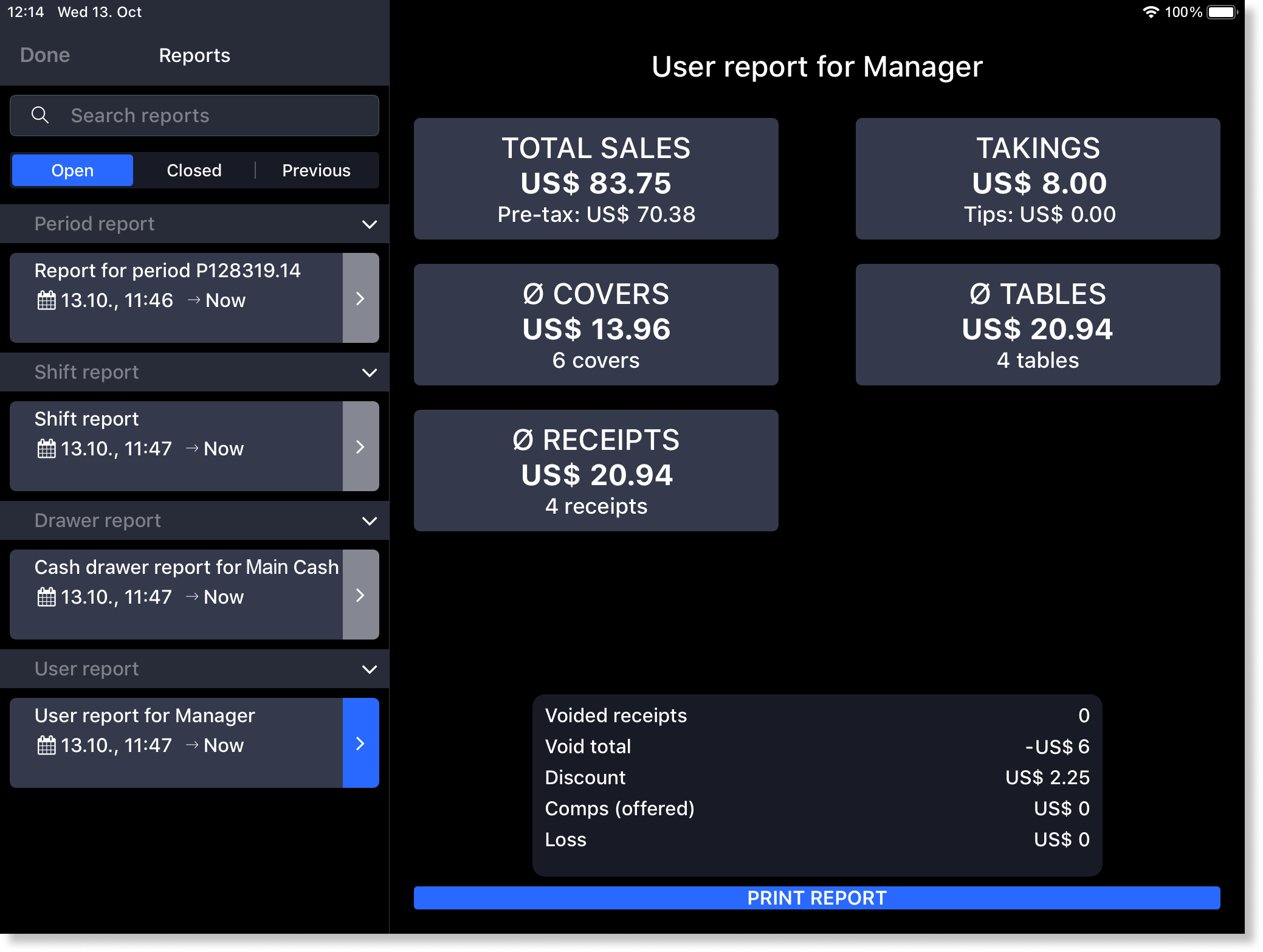Click the TOTAL SALES card

pyautogui.click(x=596, y=179)
